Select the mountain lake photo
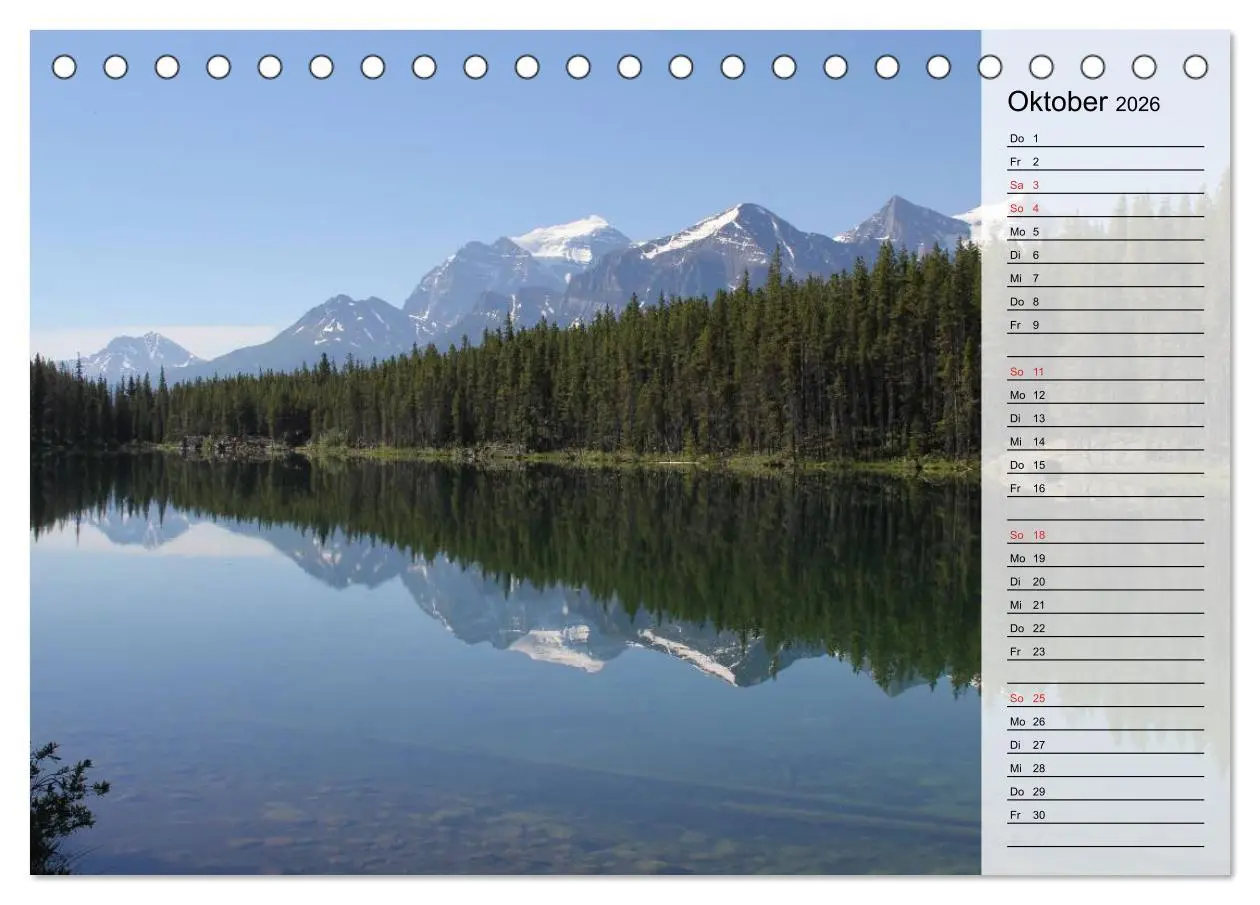 click(506, 452)
